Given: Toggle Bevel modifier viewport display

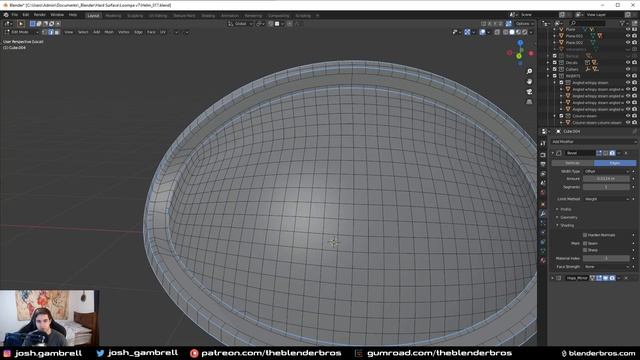Looking at the screenshot, I should (606, 153).
